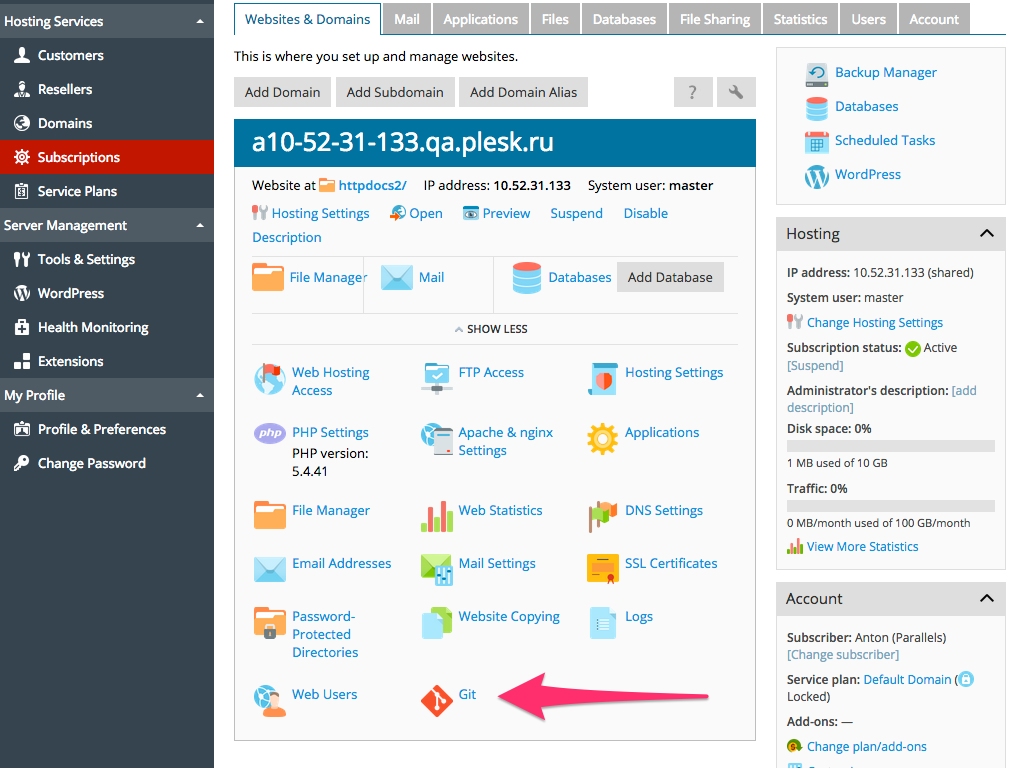
Task: Open the Git icon
Action: [437, 699]
